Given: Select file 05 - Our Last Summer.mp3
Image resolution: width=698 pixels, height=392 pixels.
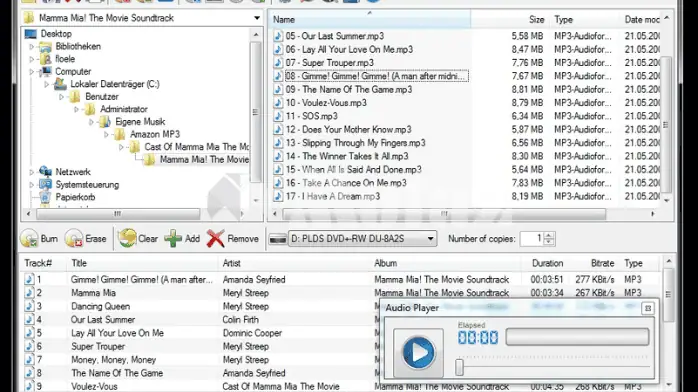Looking at the screenshot, I should pos(334,36).
